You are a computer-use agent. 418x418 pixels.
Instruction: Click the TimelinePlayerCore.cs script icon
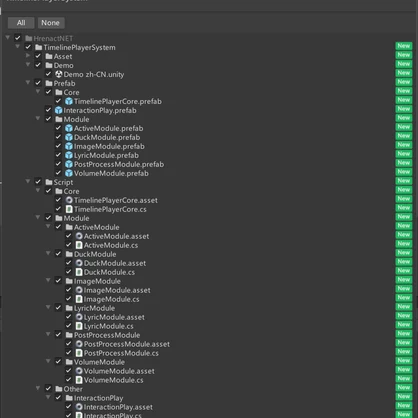[69, 209]
